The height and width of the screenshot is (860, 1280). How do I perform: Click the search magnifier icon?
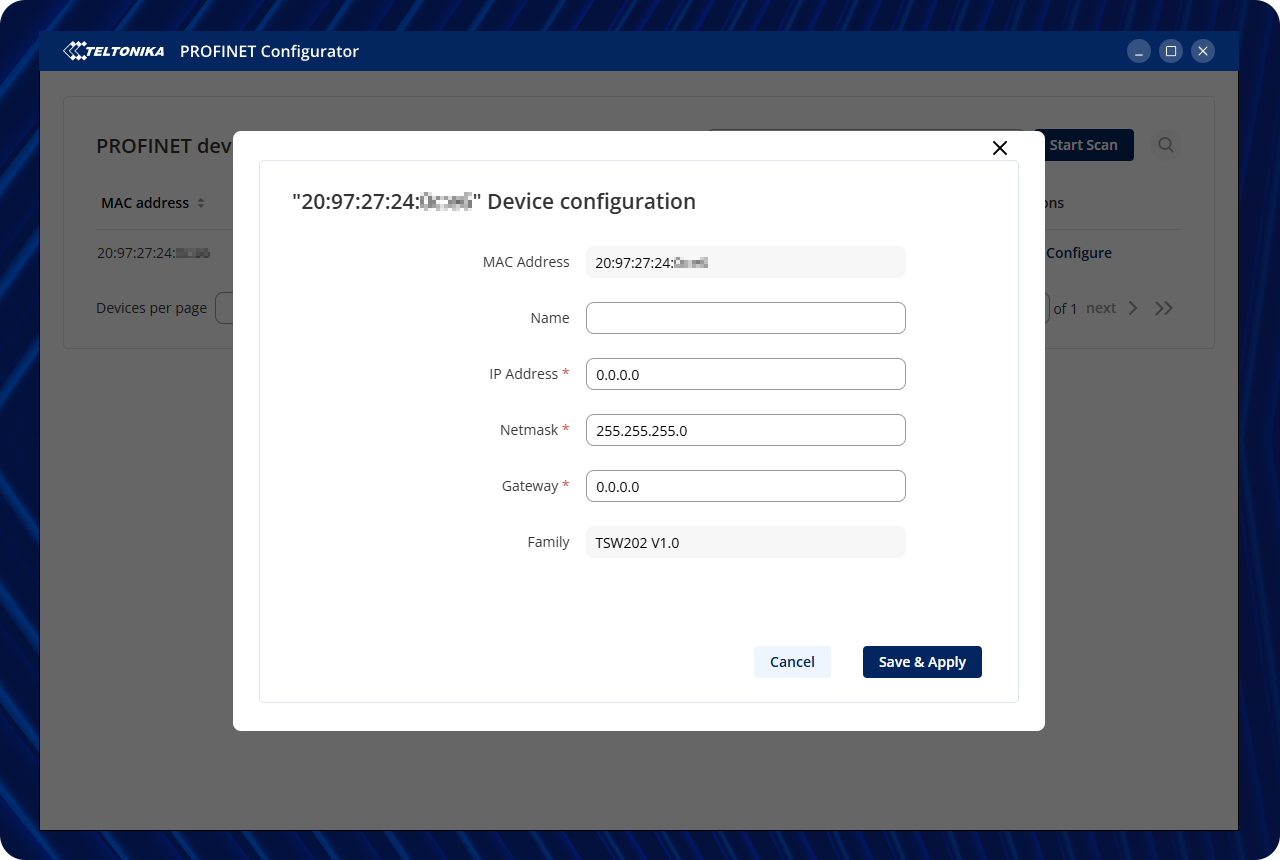coord(1166,145)
